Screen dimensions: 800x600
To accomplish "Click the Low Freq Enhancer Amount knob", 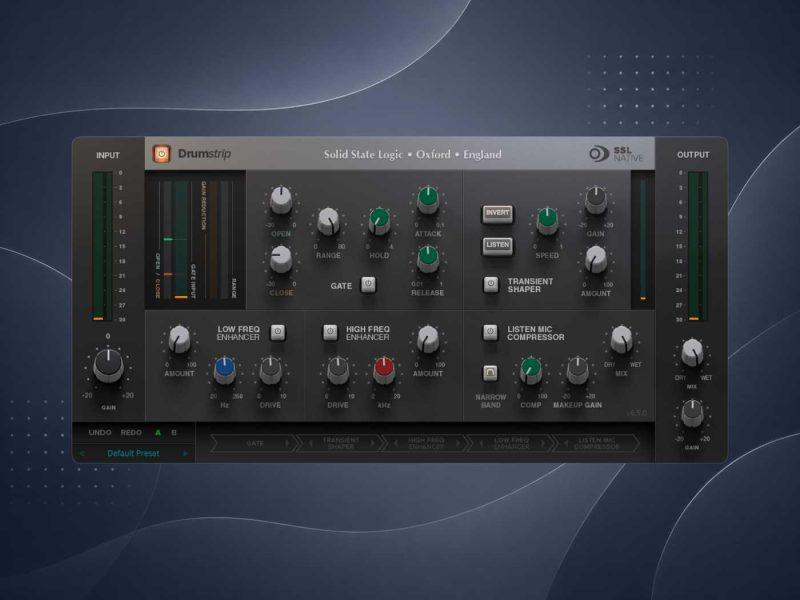I will click(179, 339).
